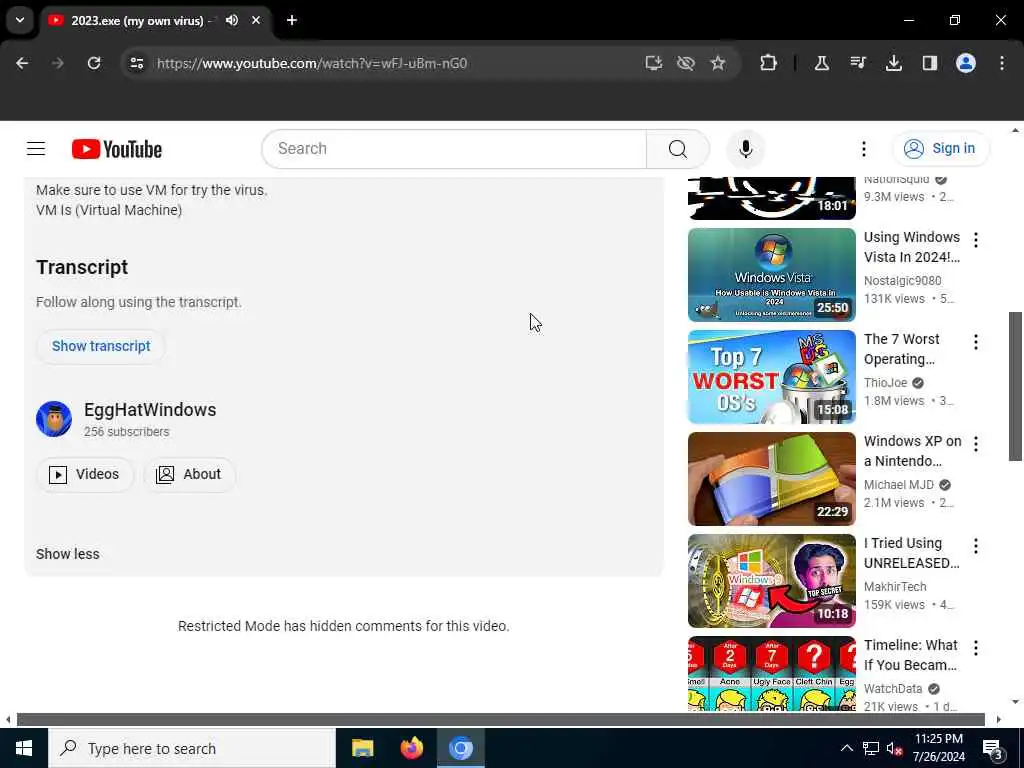1024x768 pixels.
Task: Go back to the previous page
Action: point(22,63)
